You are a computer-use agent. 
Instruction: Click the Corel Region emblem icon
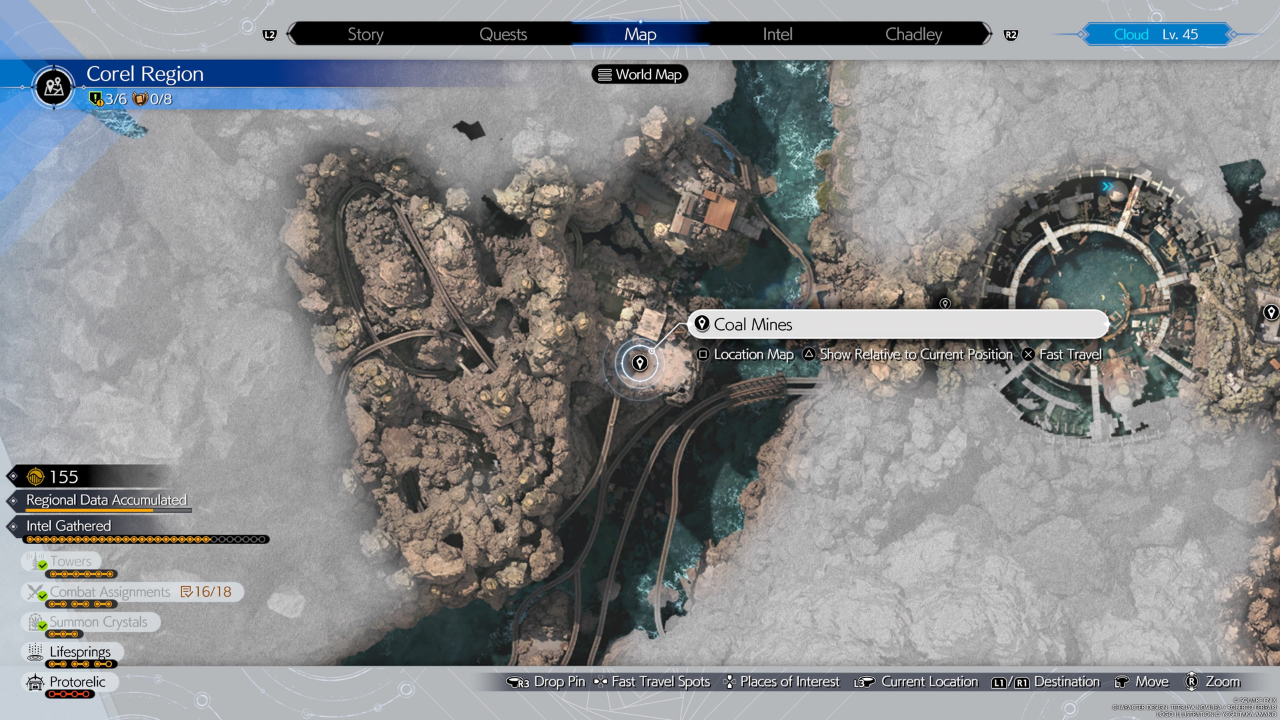pyautogui.click(x=54, y=86)
